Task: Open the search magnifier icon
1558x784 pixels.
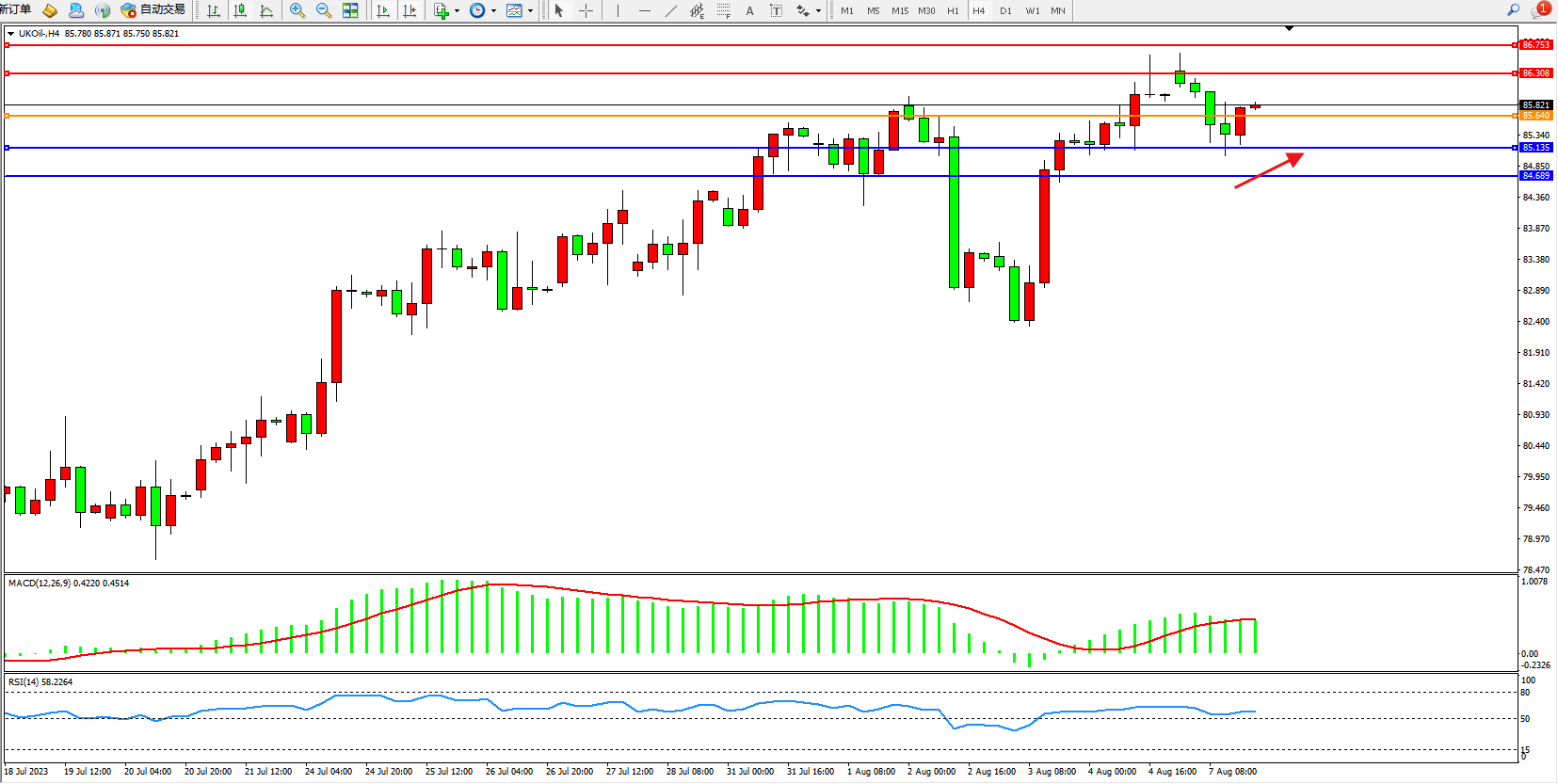Action: [x=1514, y=9]
